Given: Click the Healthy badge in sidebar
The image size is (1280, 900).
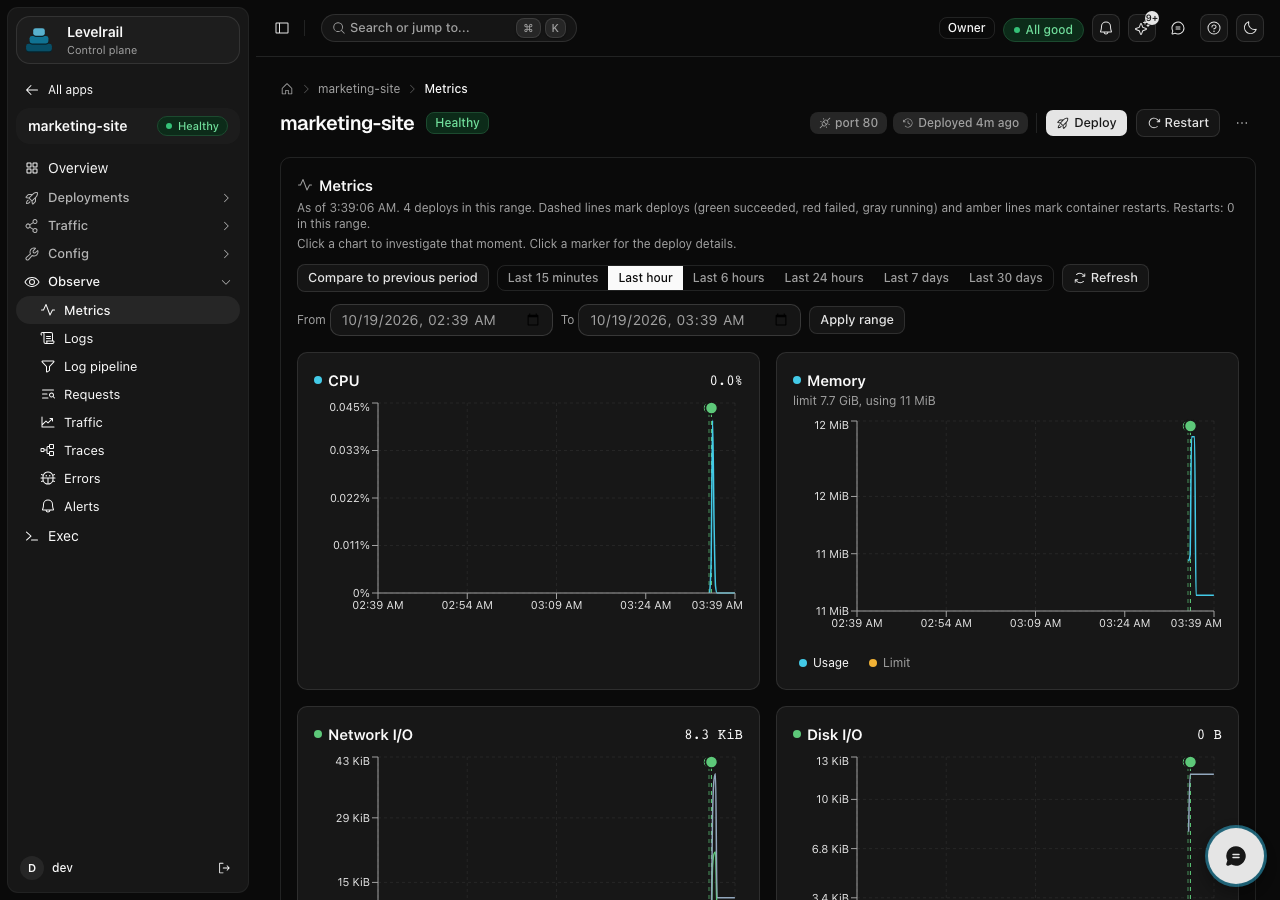Looking at the screenshot, I should [x=192, y=126].
